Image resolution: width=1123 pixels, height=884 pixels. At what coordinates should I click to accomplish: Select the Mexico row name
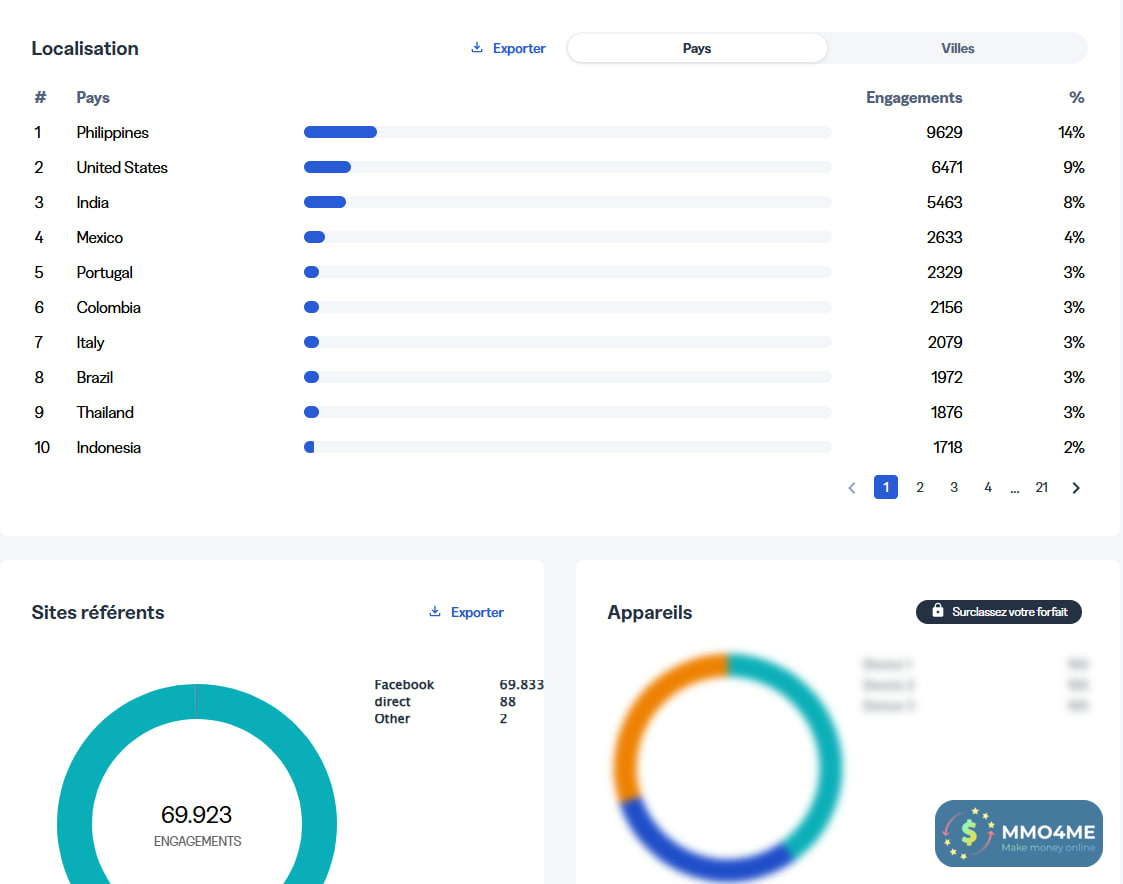click(x=100, y=238)
